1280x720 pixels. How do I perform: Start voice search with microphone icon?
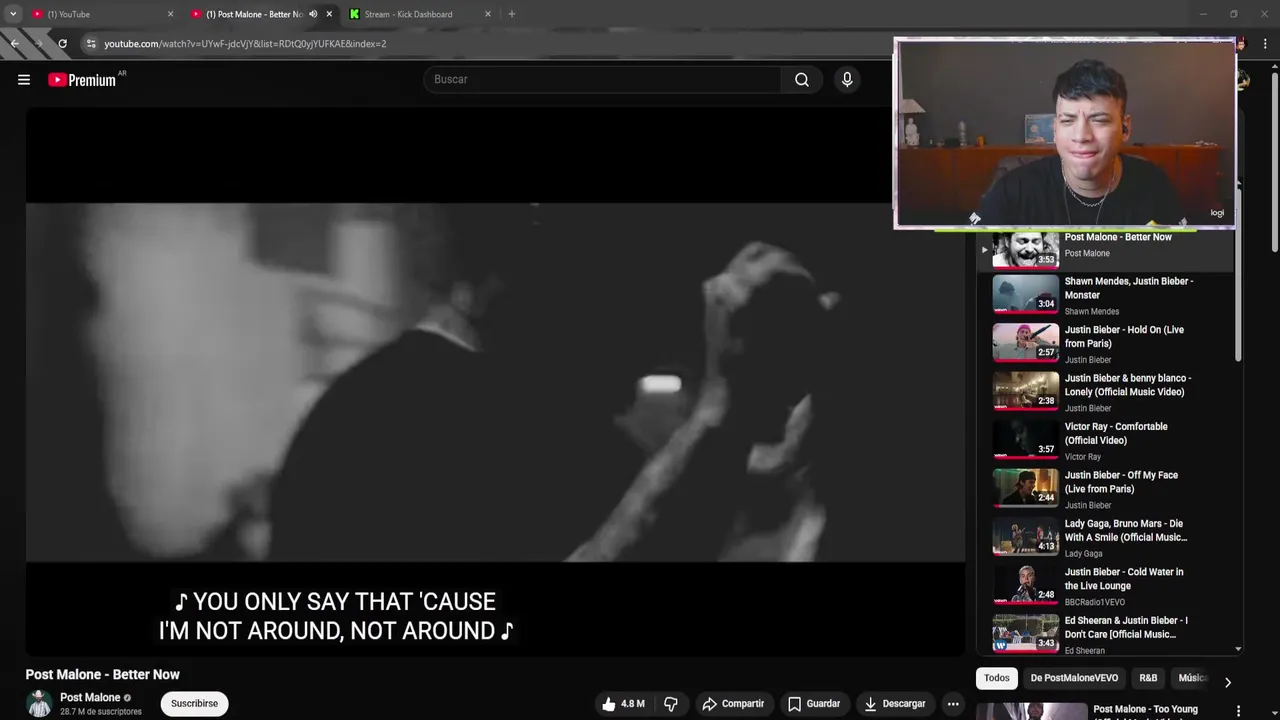[847, 80]
